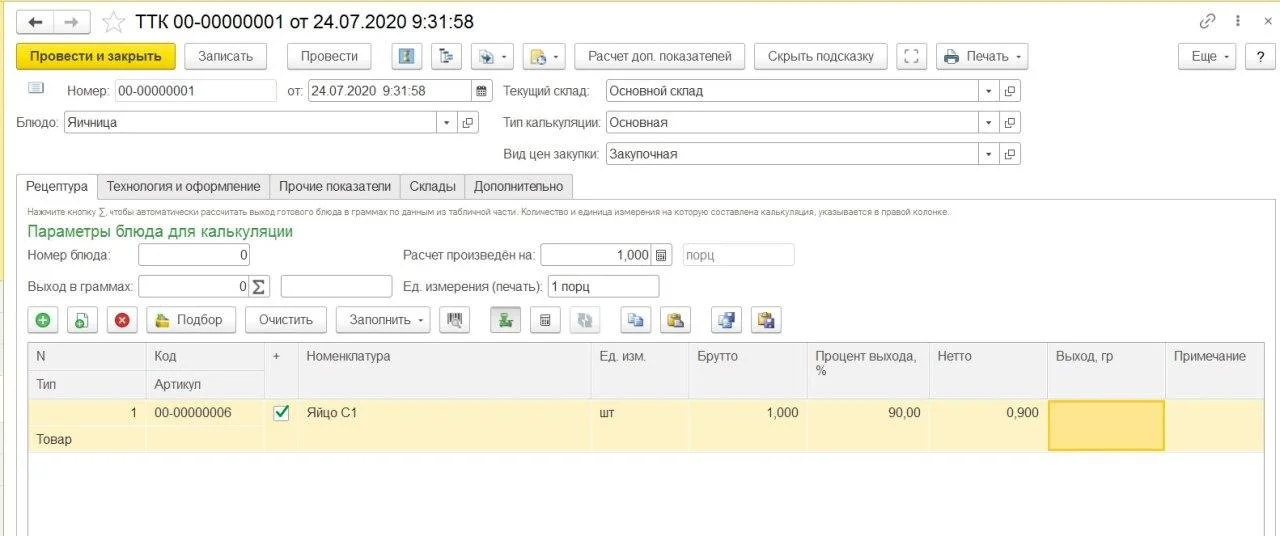Select the highlighted Выход, гр cell
Screen dimensions: 1280x536
pos(1106,426)
